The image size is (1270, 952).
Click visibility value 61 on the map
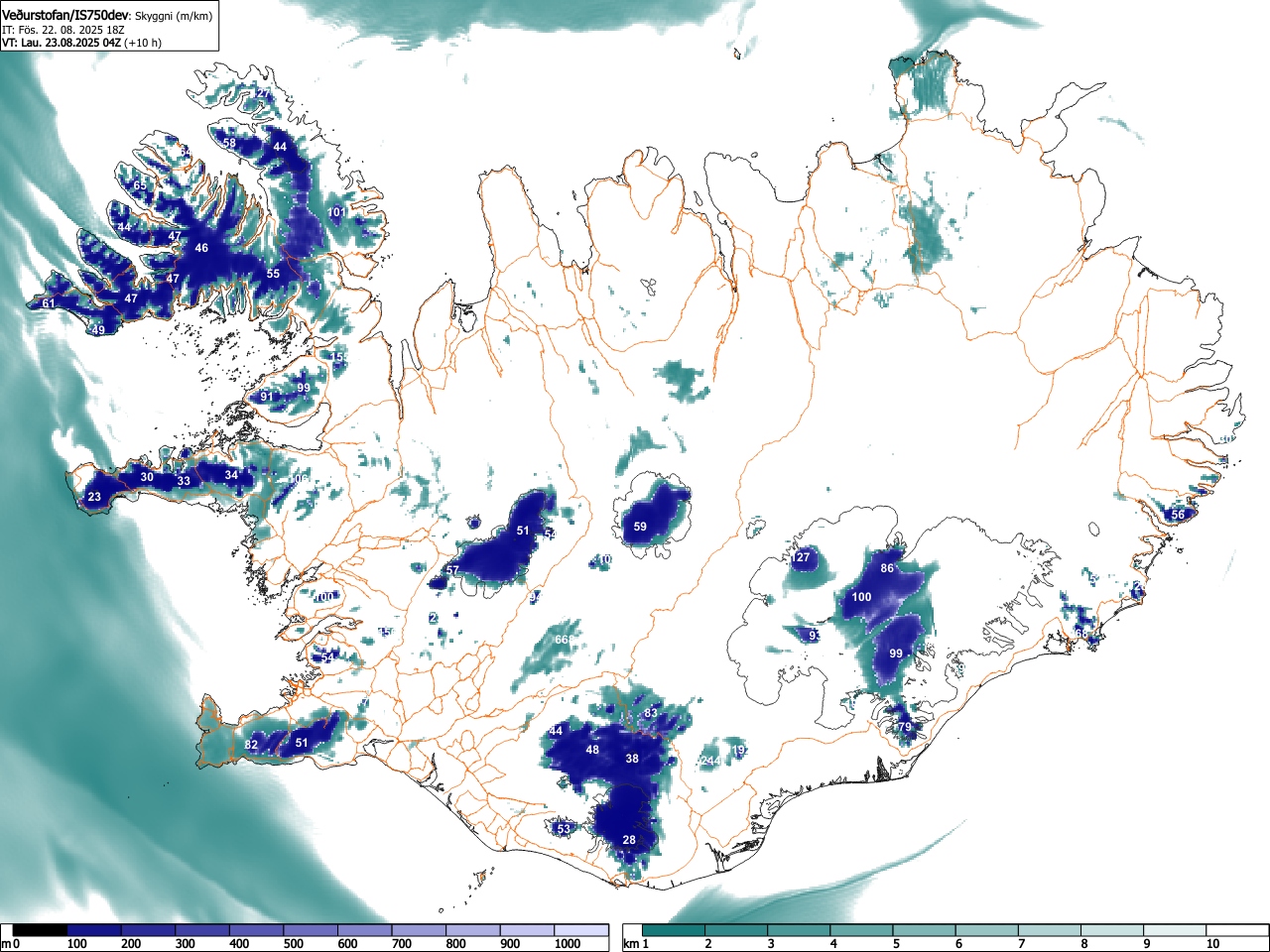49,303
